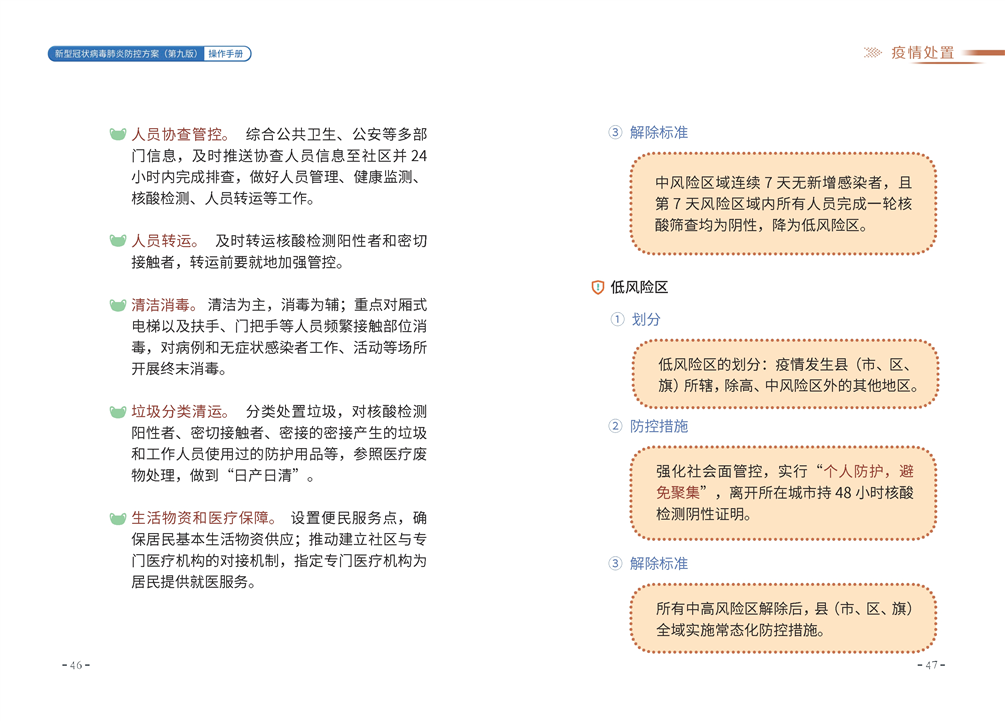
Task: Click the red 垃圾分类清运 heading
Action: [178, 412]
